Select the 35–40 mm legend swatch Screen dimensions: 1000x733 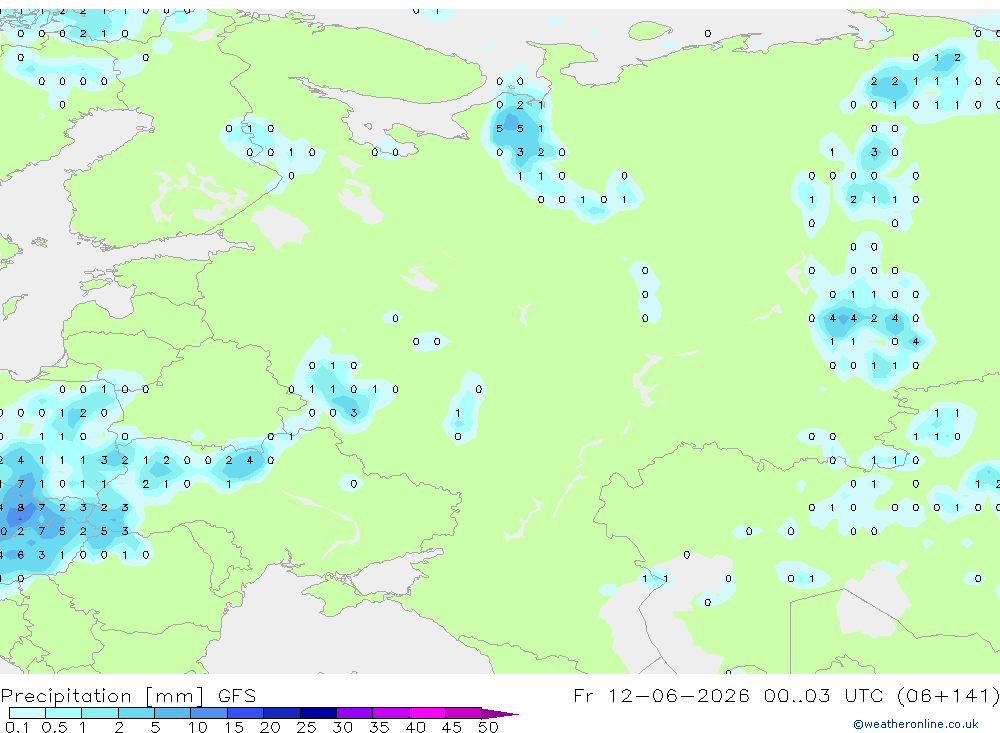pos(391,713)
